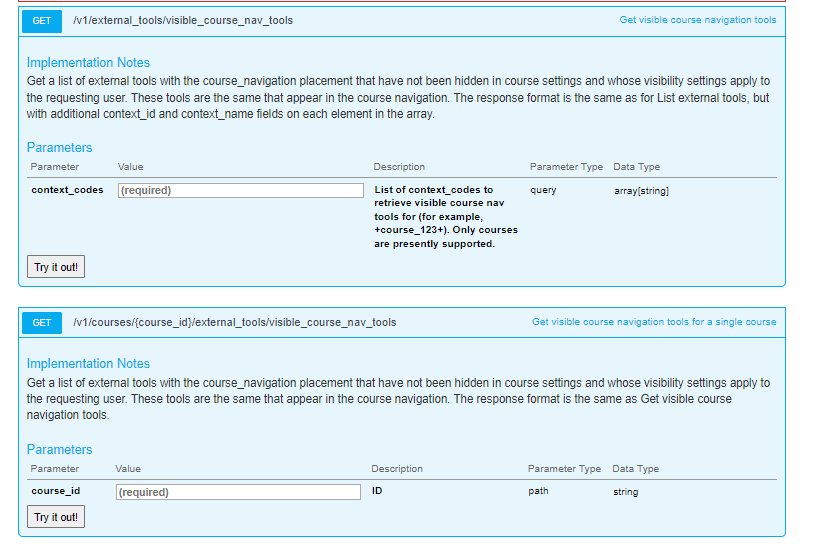Click 'Try it out!' under course_id
Screen dimensions: 814x551
[x=56, y=517]
